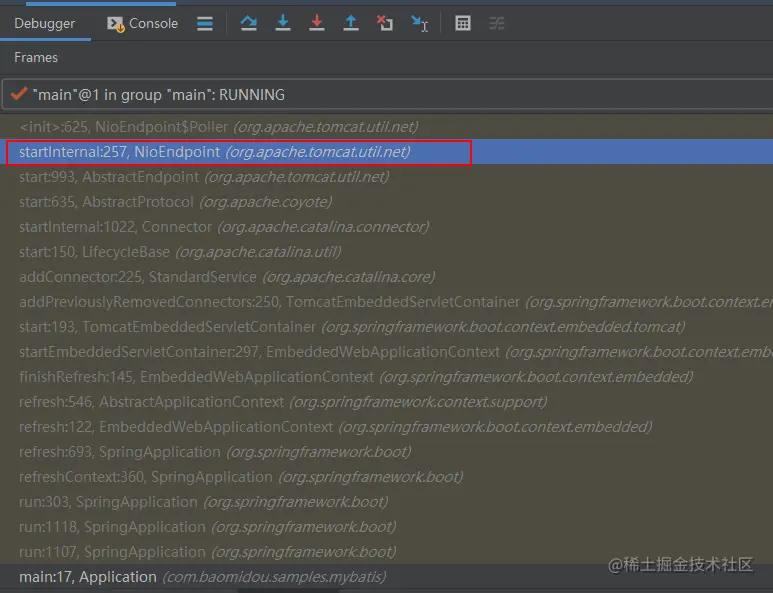773x593 pixels.
Task: Select frame refresh:122, EmbeddedWebApplicationContext
Action: [386, 426]
